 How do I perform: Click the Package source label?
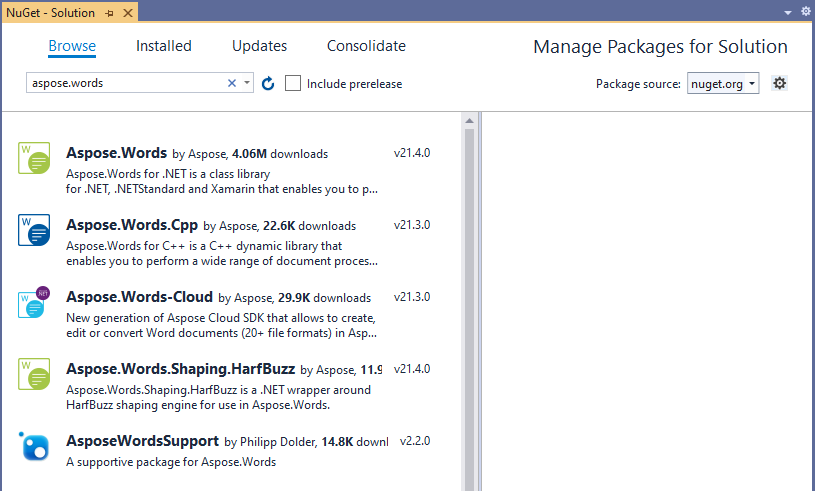pos(638,84)
